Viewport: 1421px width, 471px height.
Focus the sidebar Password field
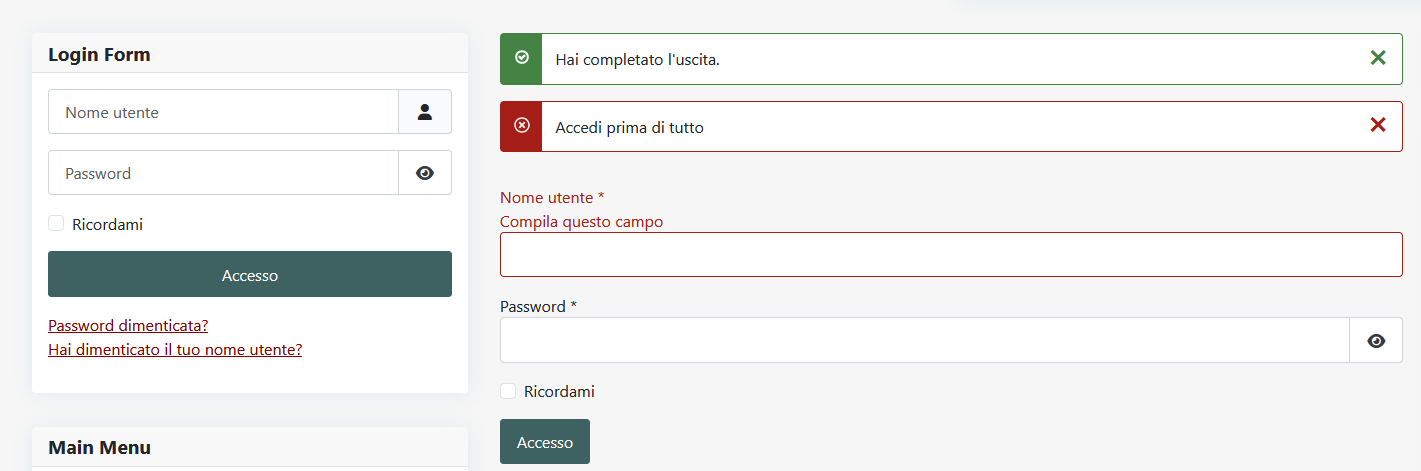click(223, 173)
